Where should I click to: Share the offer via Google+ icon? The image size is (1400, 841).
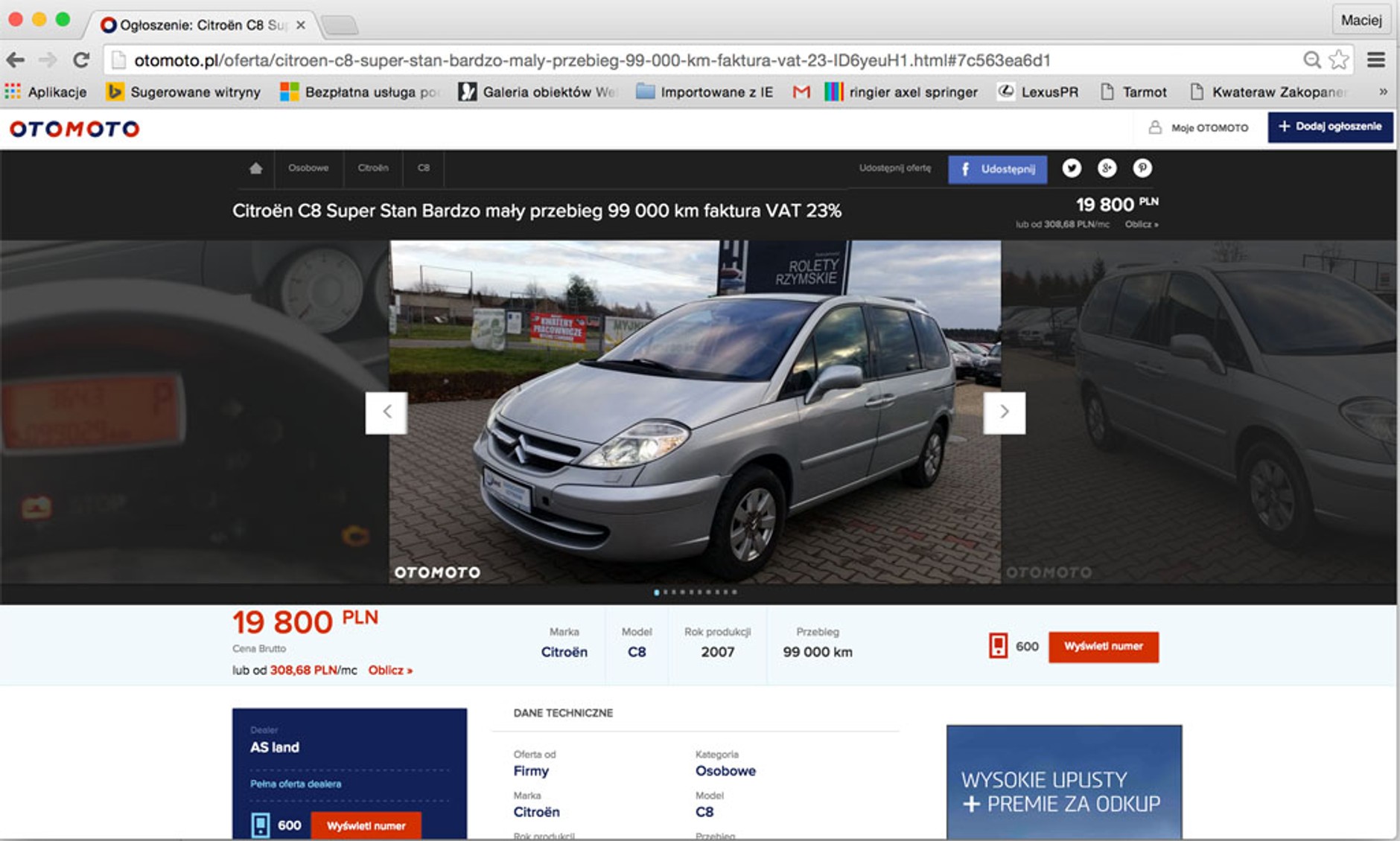pos(1107,169)
